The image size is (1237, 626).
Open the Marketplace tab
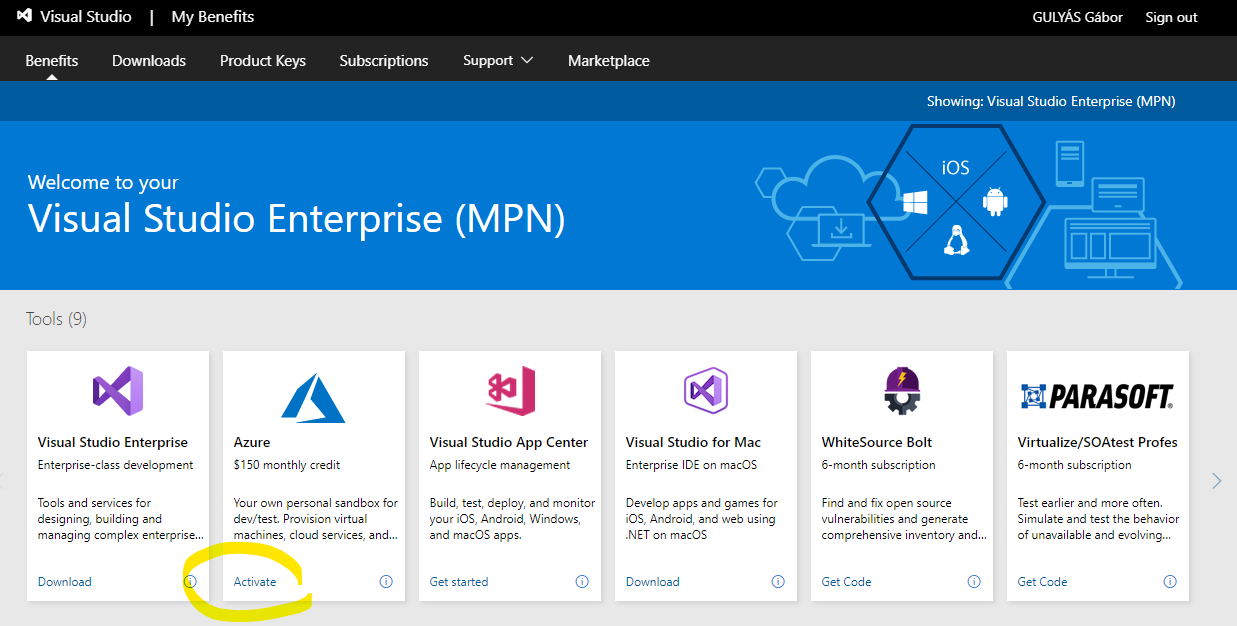tap(609, 60)
